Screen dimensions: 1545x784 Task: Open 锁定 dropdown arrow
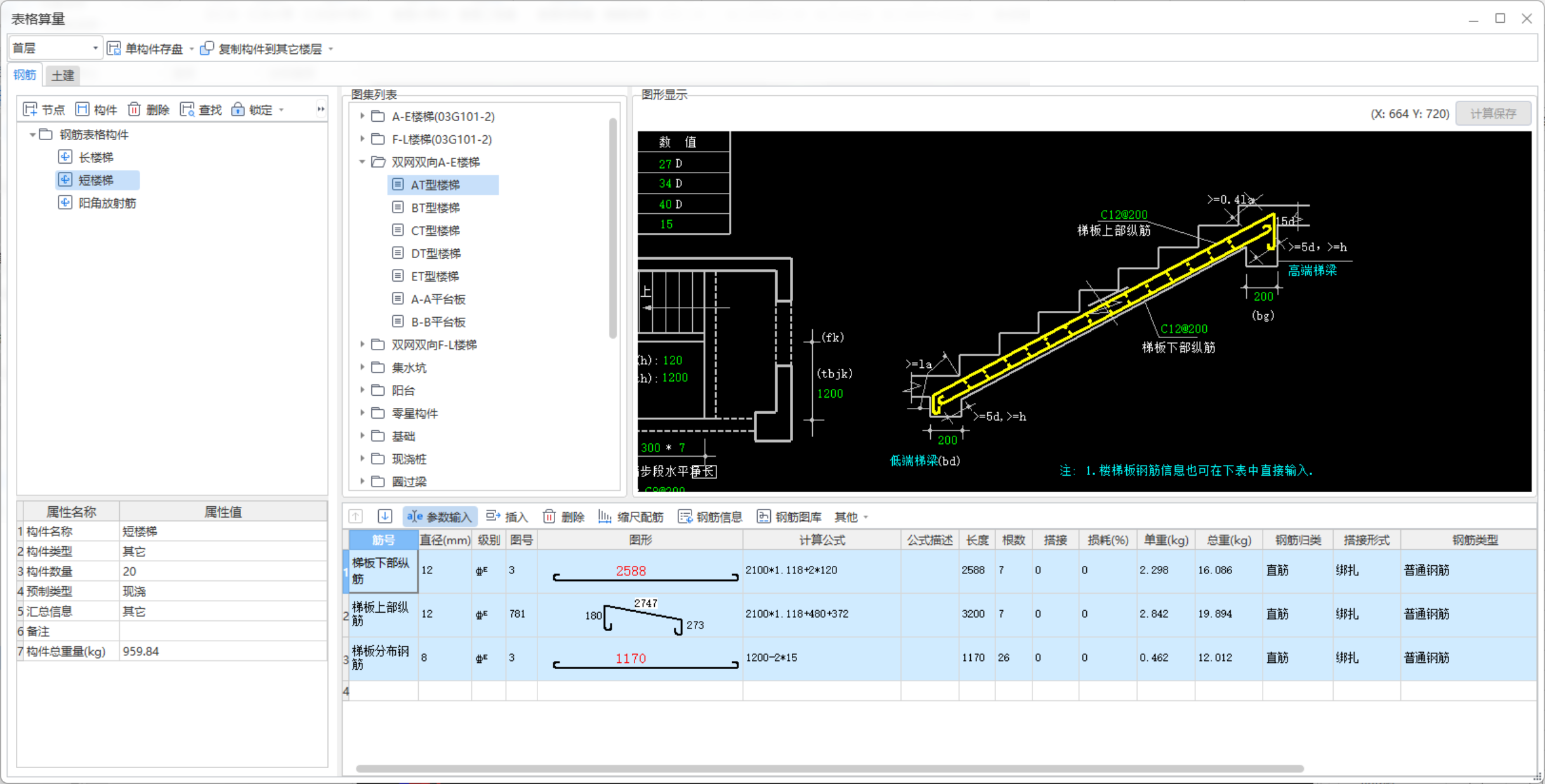281,110
